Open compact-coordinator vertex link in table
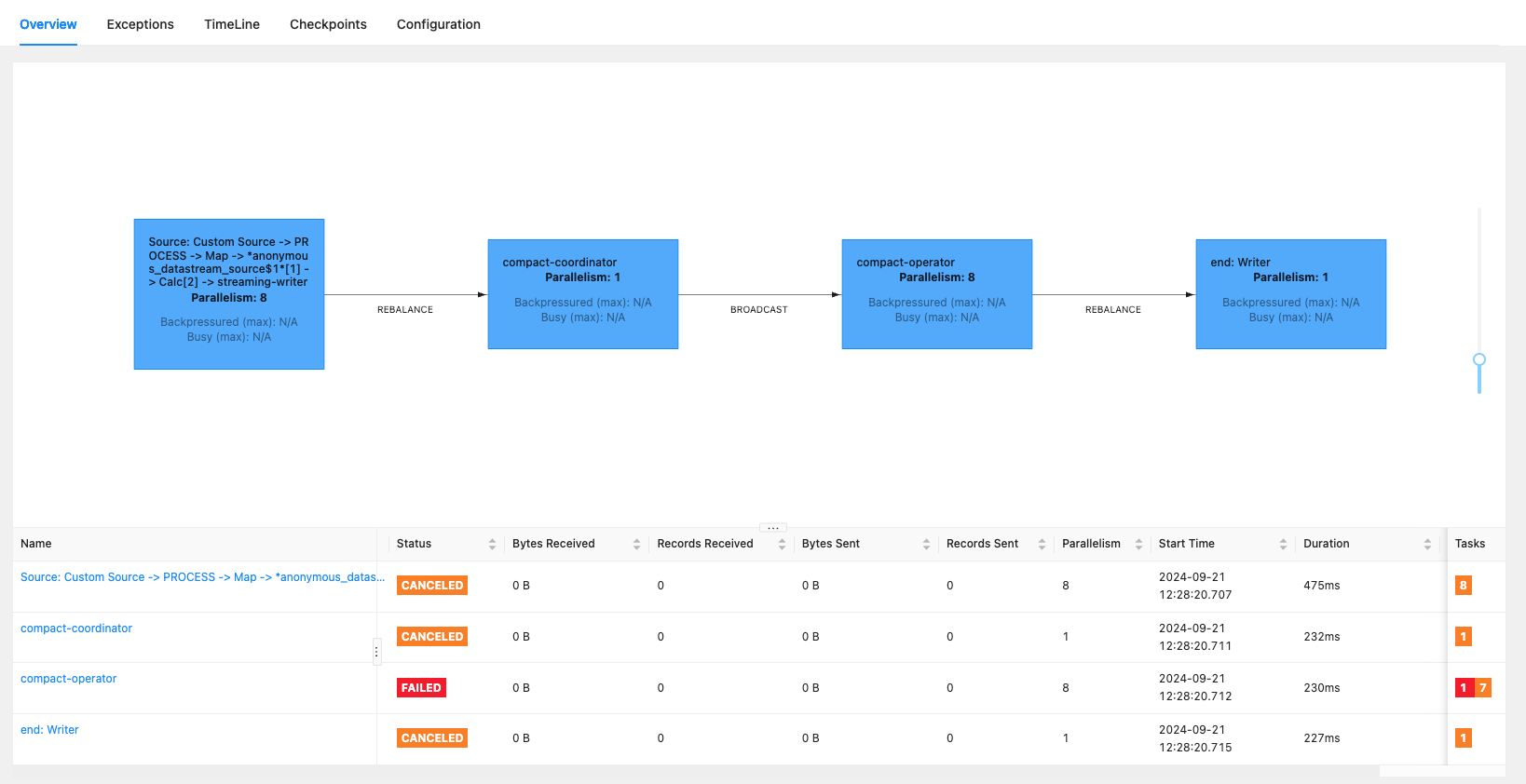 click(76, 629)
